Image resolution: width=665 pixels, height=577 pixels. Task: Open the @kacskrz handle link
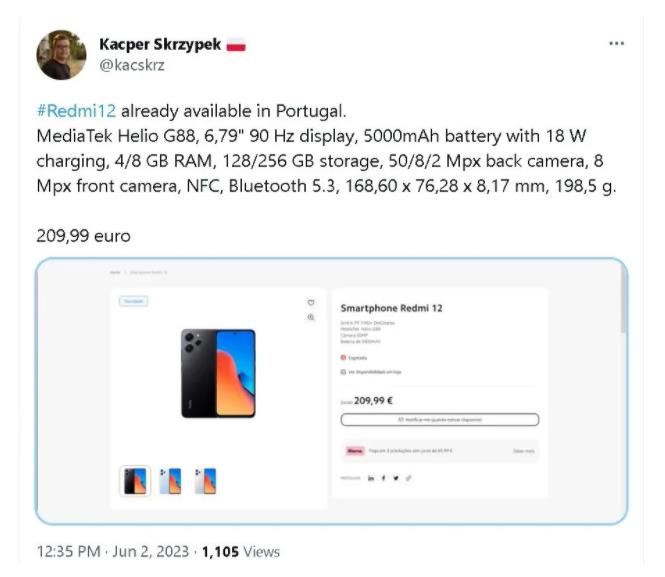click(132, 65)
